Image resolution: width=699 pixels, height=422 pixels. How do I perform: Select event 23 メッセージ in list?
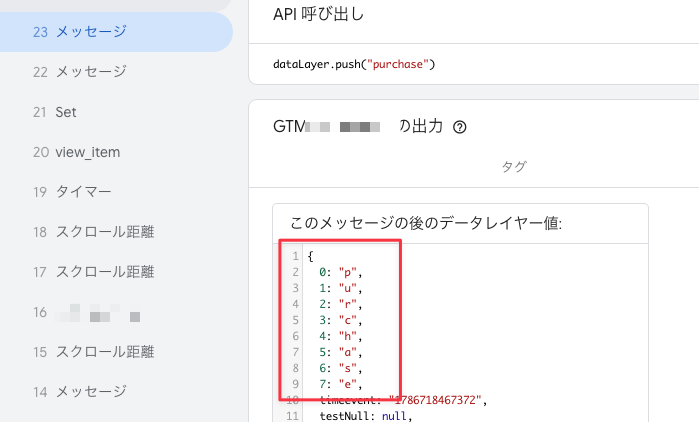point(116,32)
